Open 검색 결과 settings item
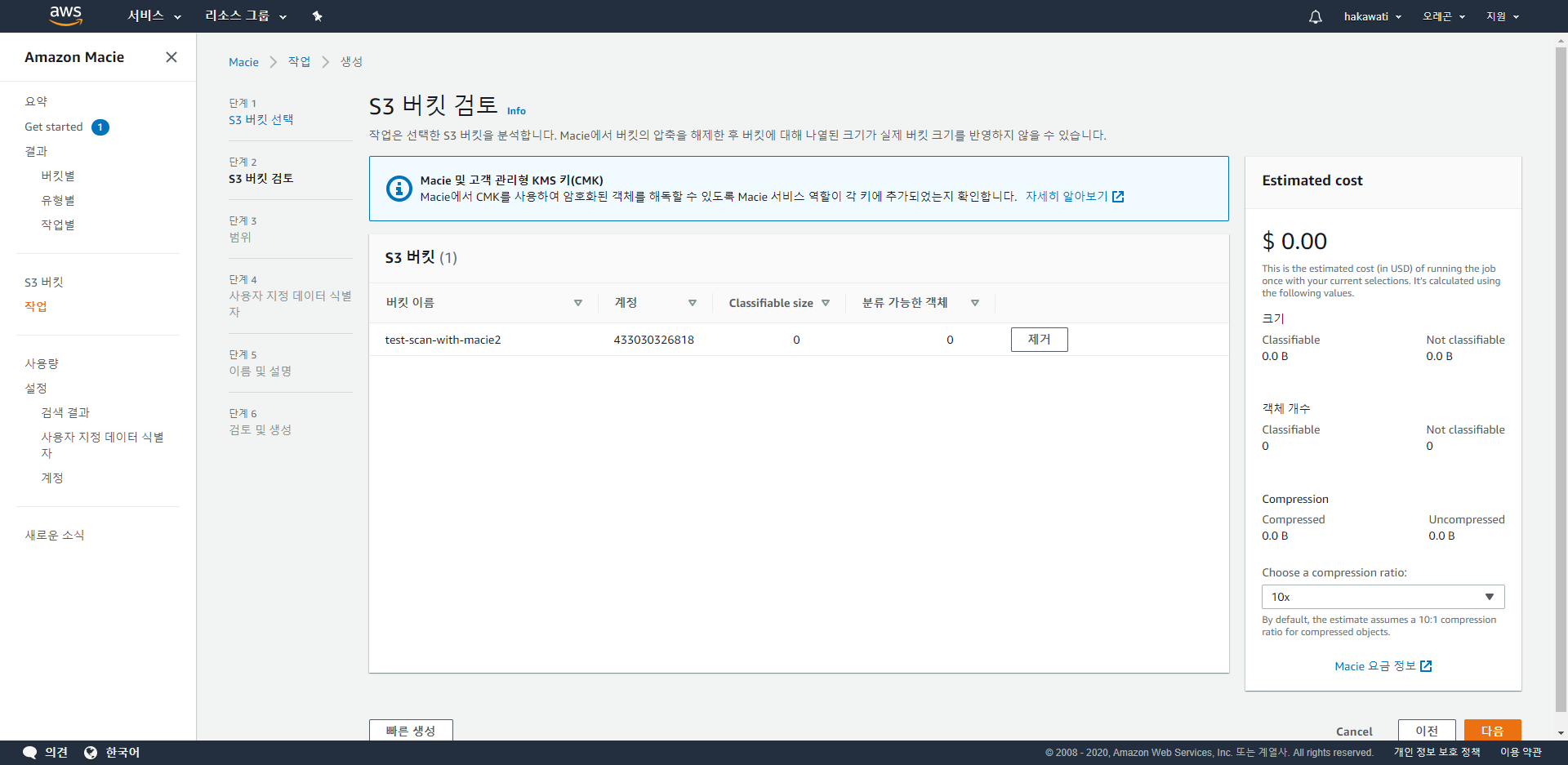The image size is (1568, 765). pos(65,412)
